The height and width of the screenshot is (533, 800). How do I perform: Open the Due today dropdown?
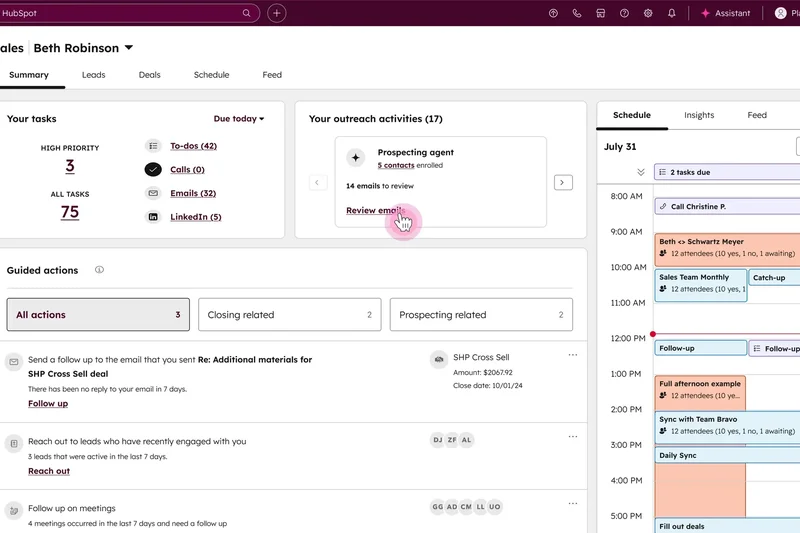(239, 119)
